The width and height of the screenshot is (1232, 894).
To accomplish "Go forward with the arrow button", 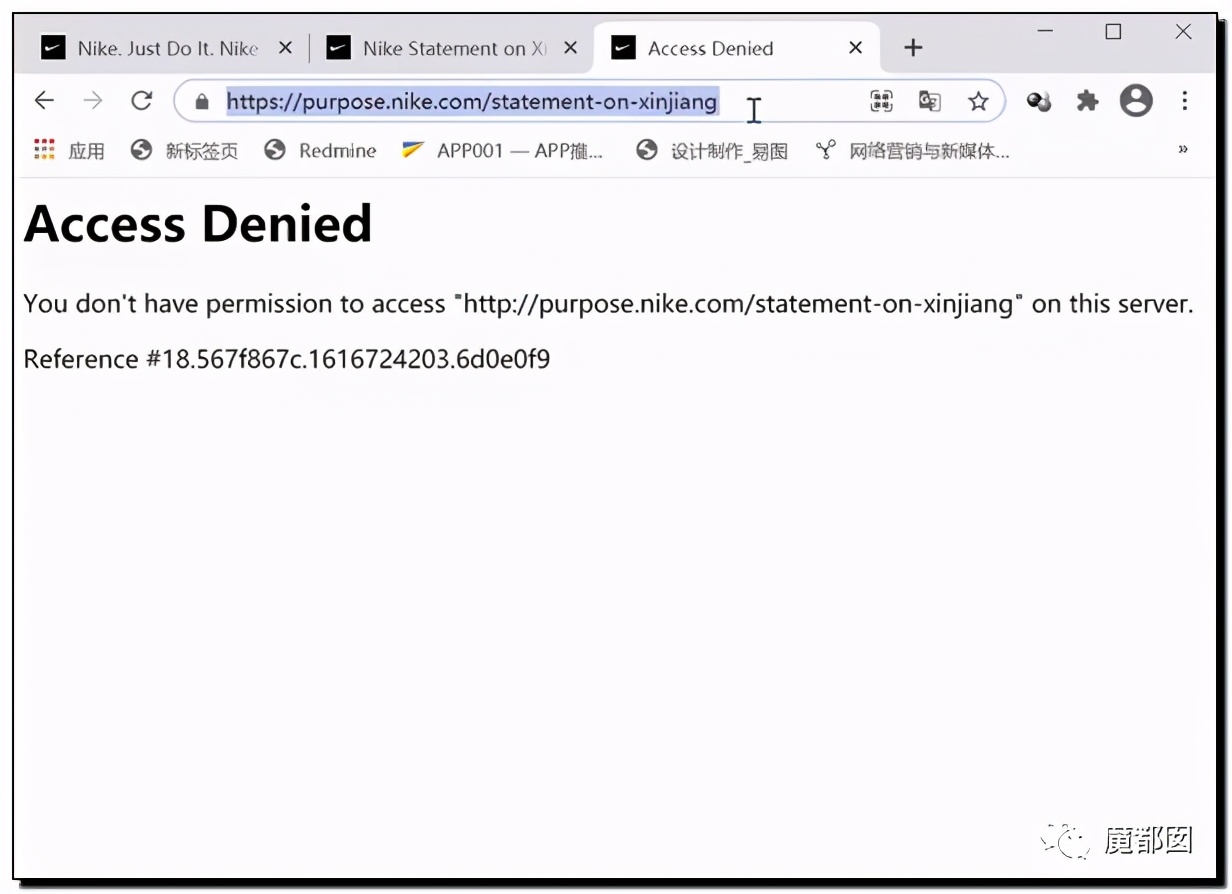I will pyautogui.click(x=93, y=100).
